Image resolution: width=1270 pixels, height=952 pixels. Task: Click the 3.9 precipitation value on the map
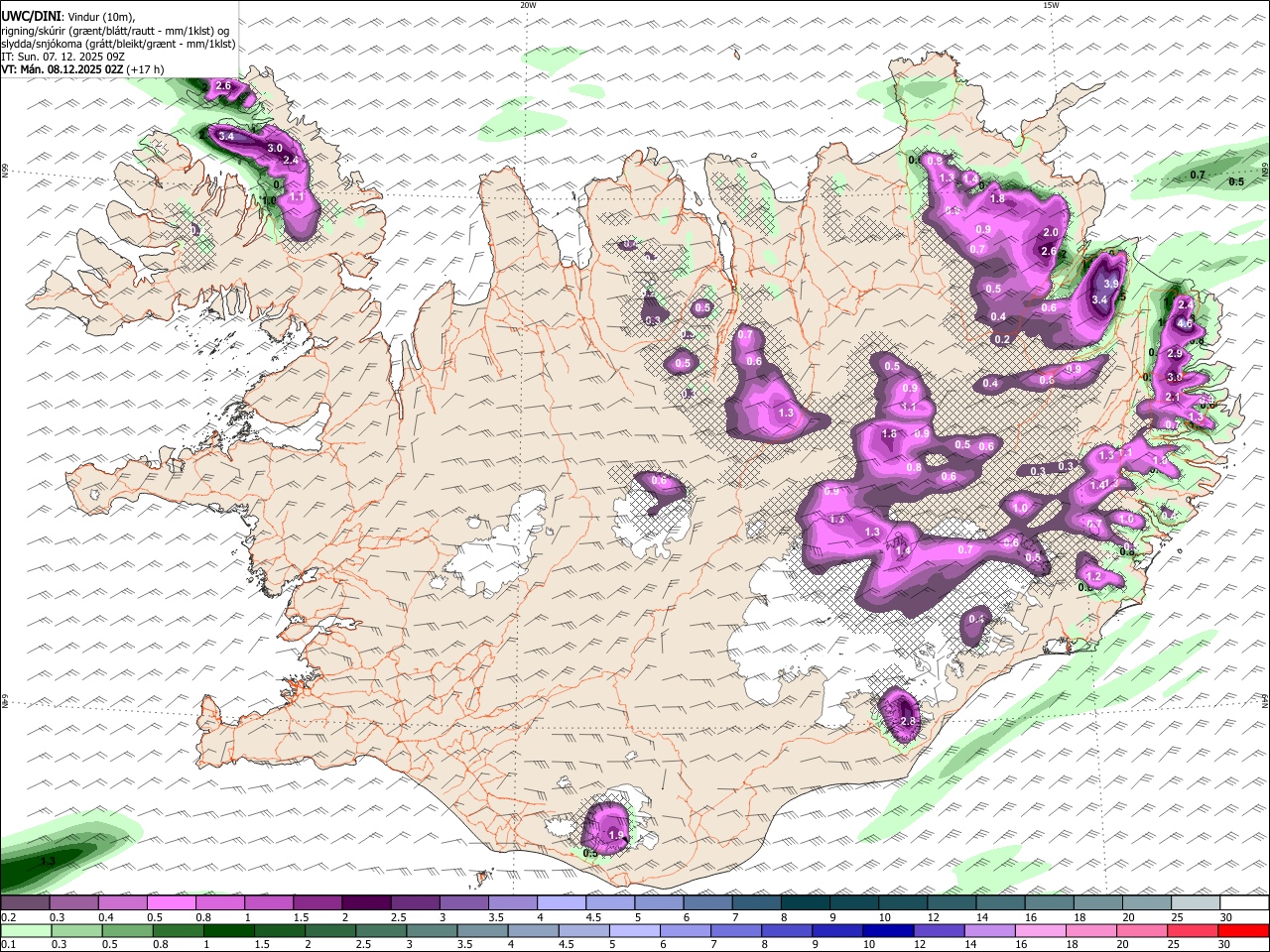[1111, 284]
